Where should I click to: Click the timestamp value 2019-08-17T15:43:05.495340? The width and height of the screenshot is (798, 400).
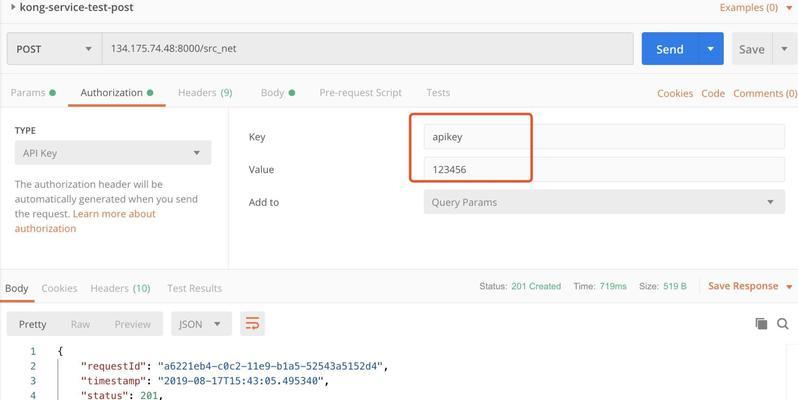[x=240, y=381]
